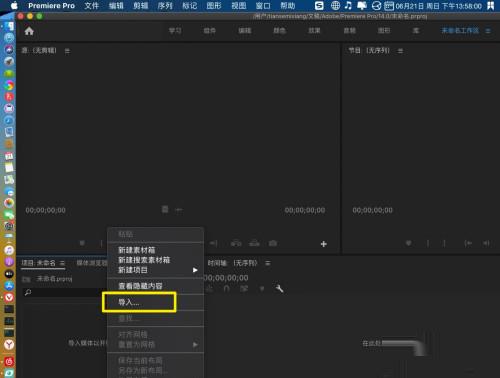Viewport: 500px width, 378px height.
Task: Click the Insert icon in source monitor
Action: (236, 243)
